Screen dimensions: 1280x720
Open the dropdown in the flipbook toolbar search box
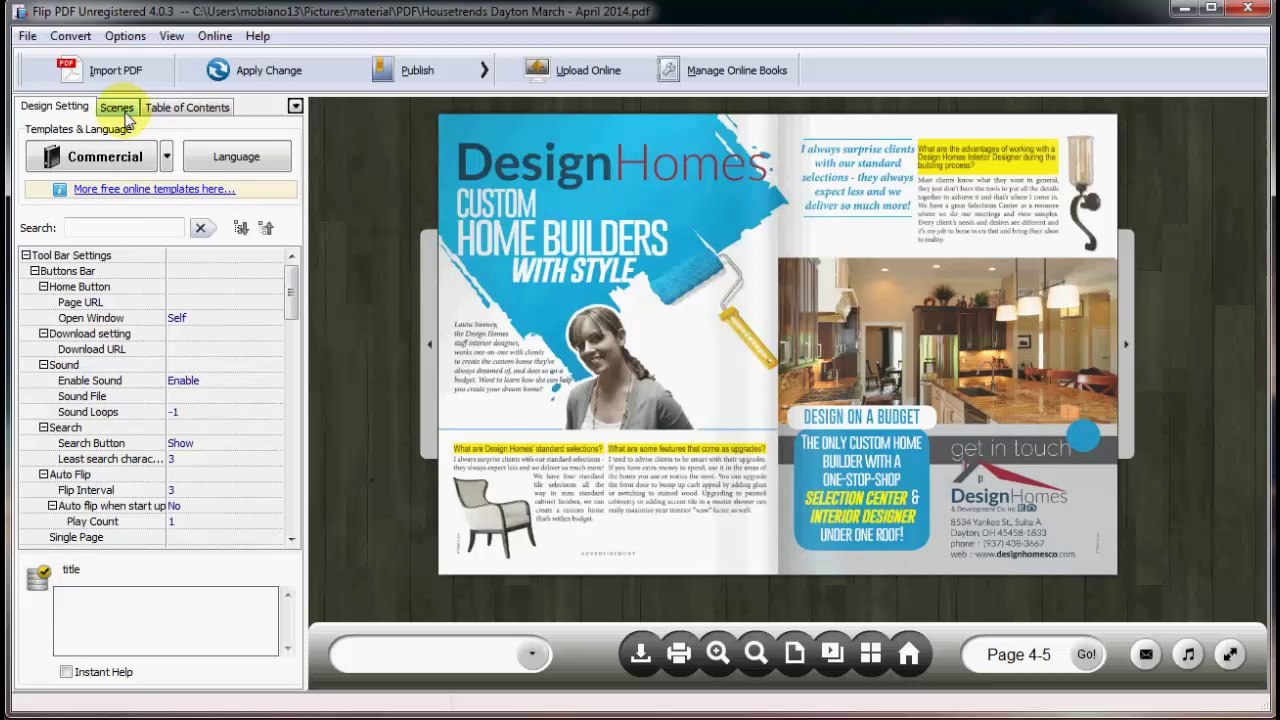click(x=532, y=654)
